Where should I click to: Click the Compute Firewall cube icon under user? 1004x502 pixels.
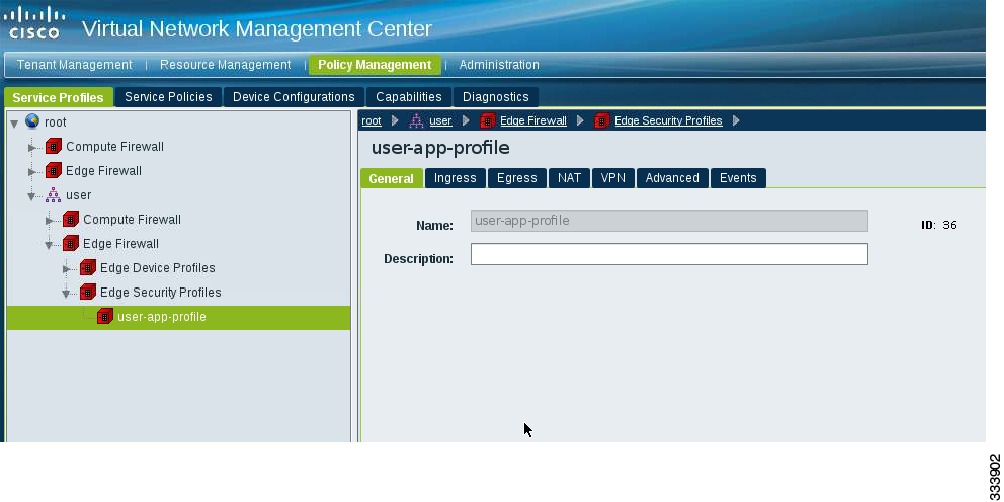(71, 220)
